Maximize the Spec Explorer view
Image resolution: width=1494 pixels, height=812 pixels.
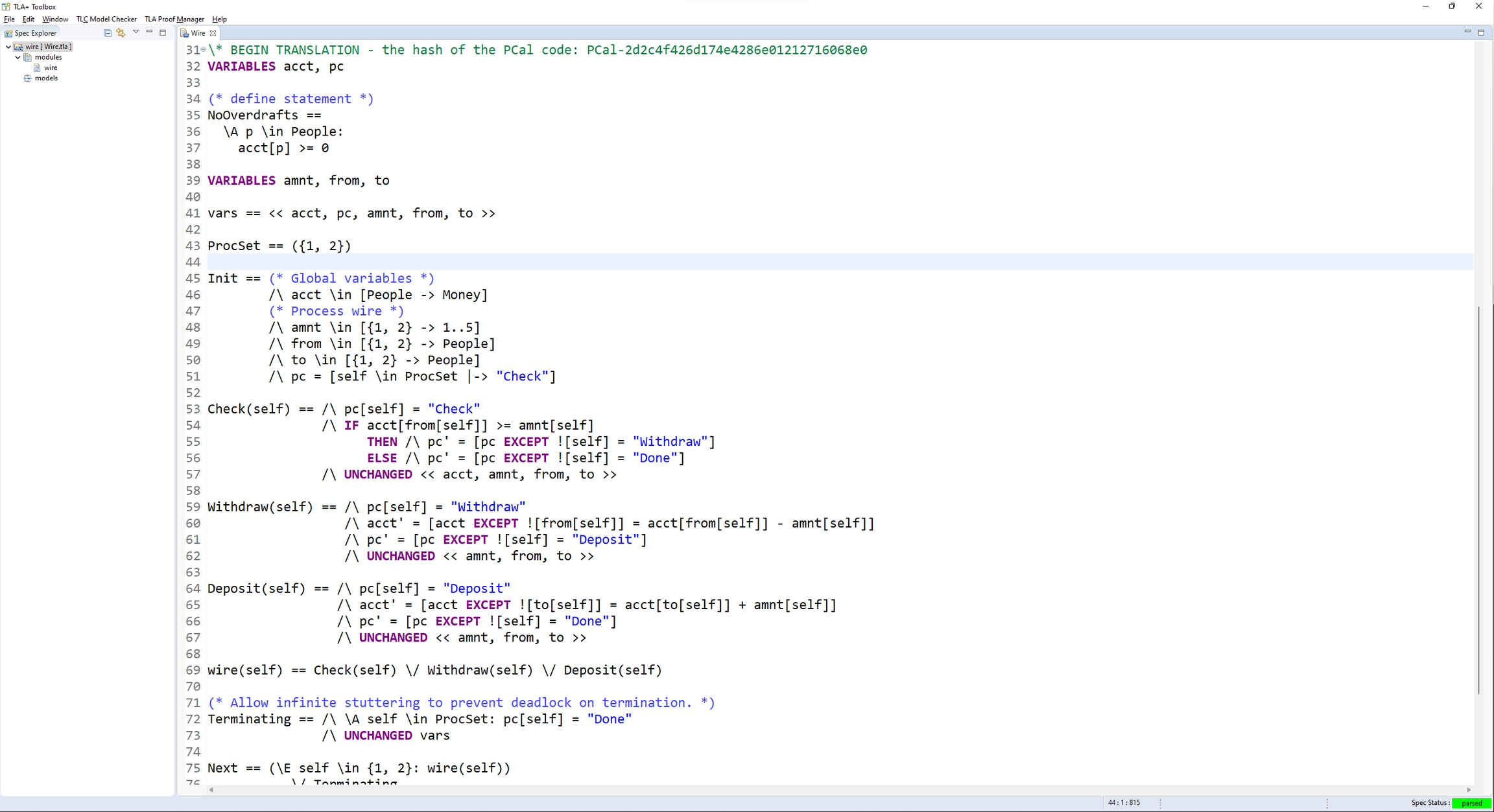[x=163, y=33]
